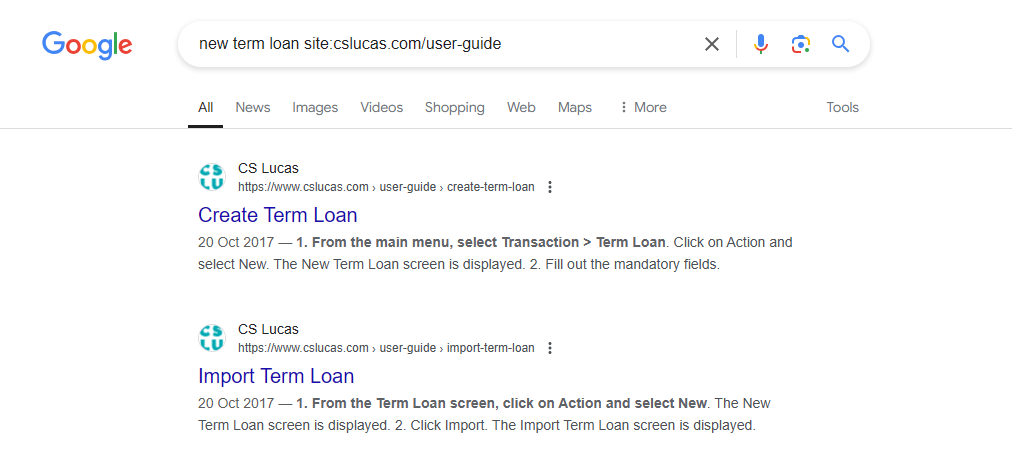
Task: Switch to the Videos tab
Action: click(381, 107)
